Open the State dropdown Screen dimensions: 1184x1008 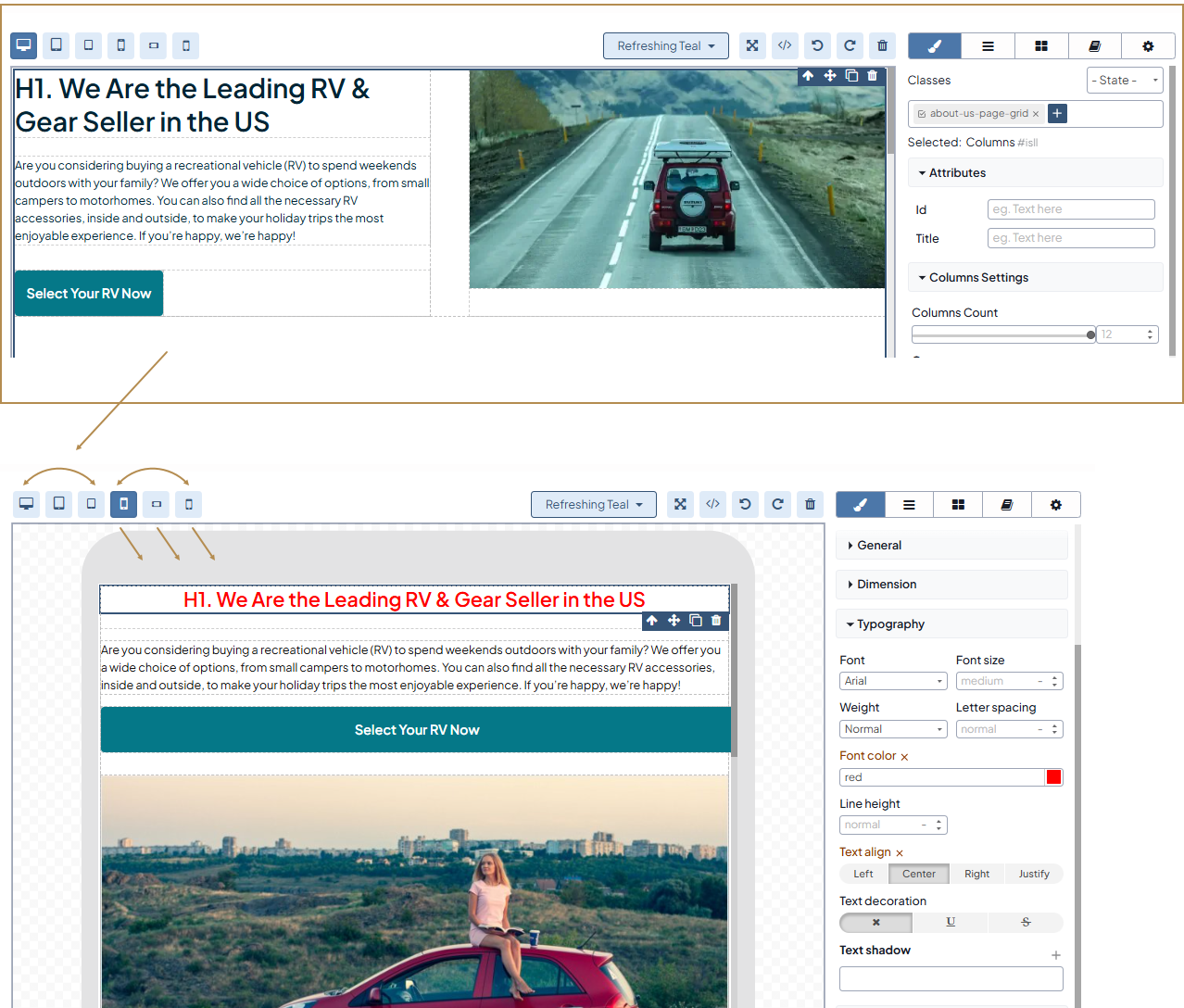(x=1125, y=81)
